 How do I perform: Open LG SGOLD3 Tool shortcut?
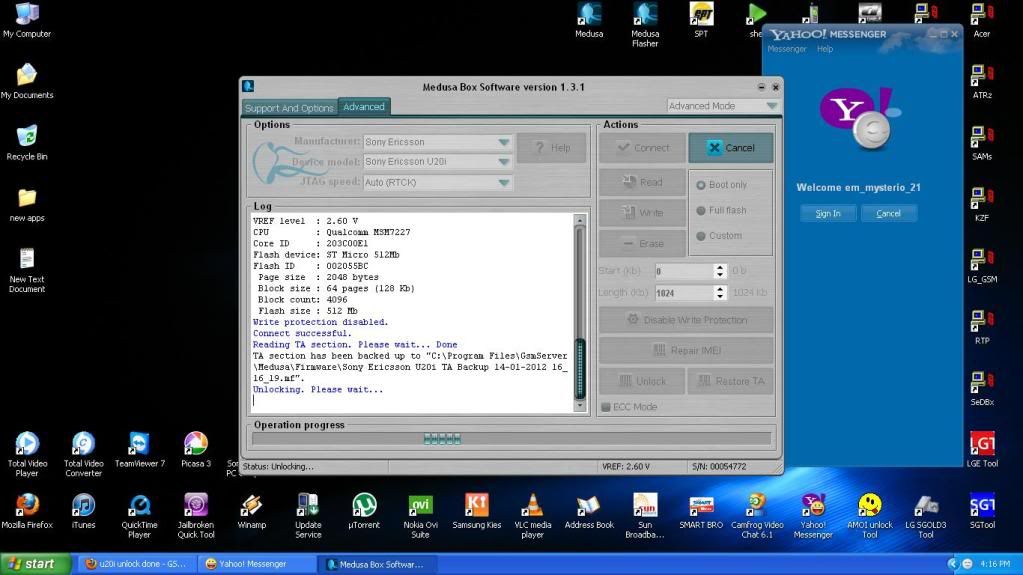tap(926, 516)
